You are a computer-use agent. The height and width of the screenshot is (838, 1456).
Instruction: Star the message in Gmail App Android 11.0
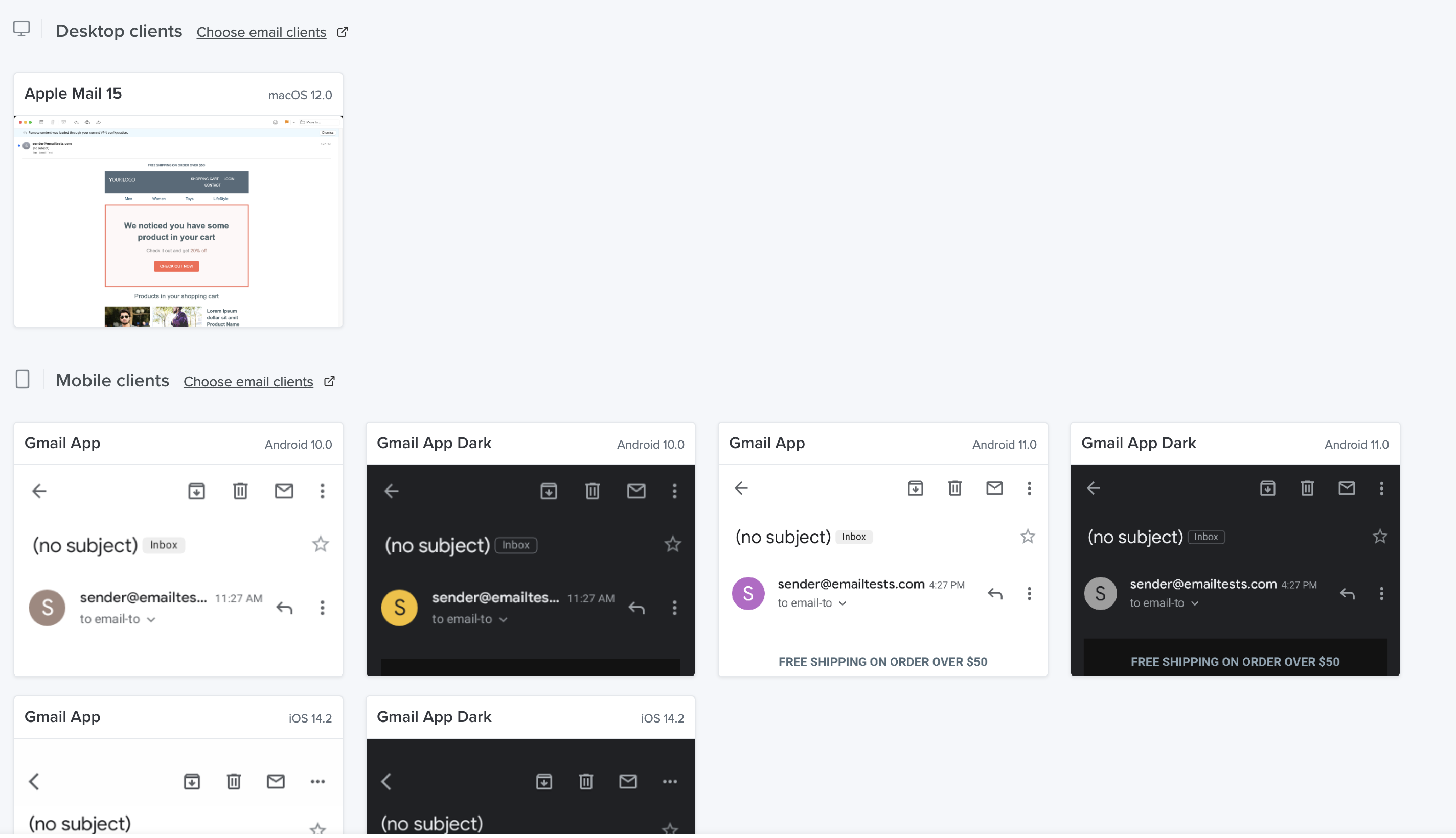1028,536
